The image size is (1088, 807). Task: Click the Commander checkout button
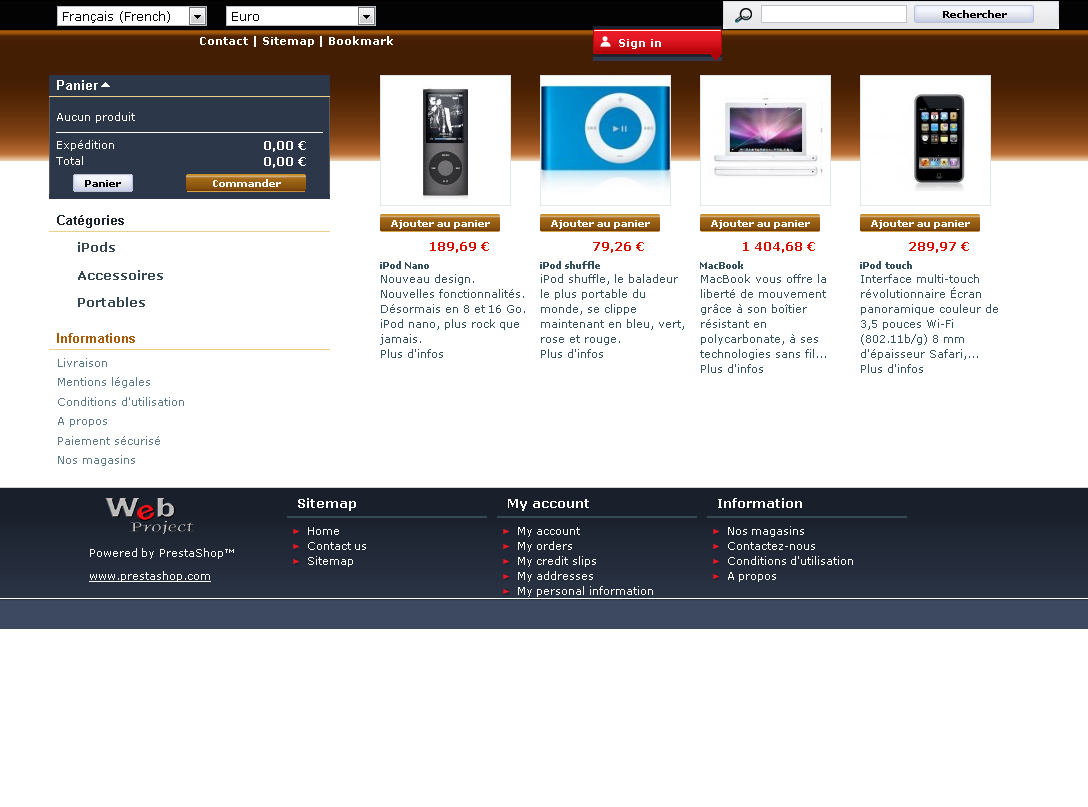tap(246, 183)
